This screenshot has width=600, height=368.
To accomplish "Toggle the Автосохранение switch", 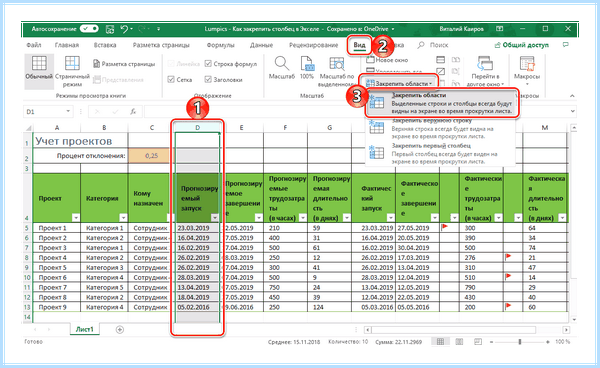I will (x=90, y=29).
